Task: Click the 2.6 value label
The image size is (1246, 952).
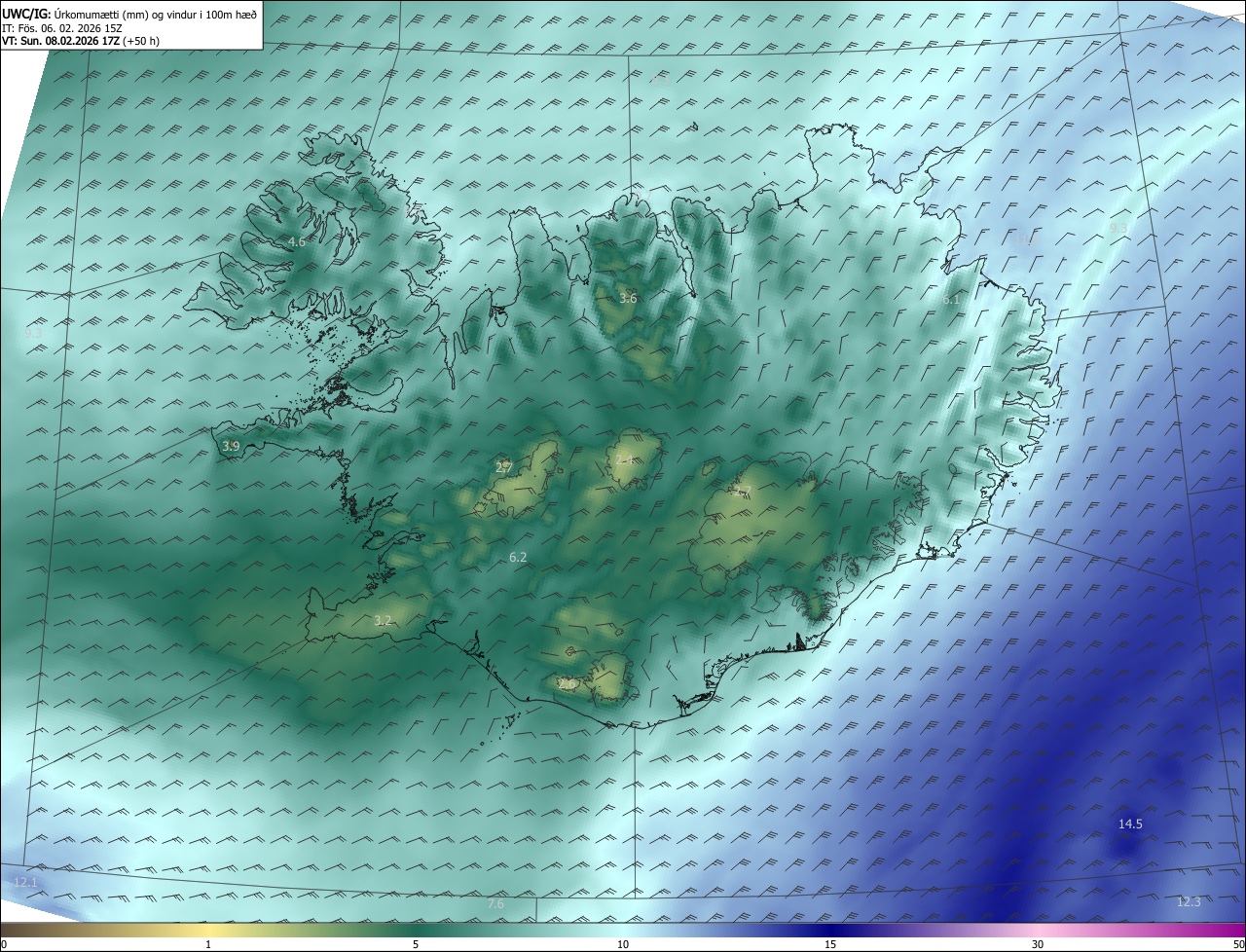Action: coord(566,684)
